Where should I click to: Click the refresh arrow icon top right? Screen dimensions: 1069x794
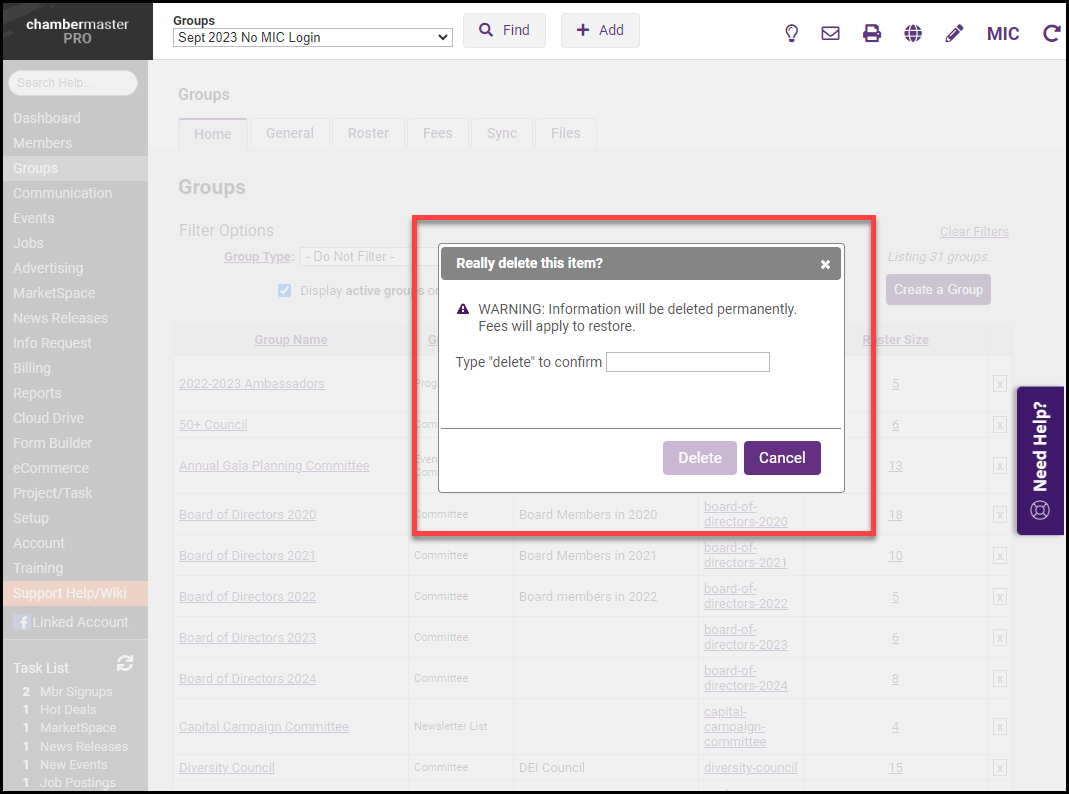pos(1051,33)
